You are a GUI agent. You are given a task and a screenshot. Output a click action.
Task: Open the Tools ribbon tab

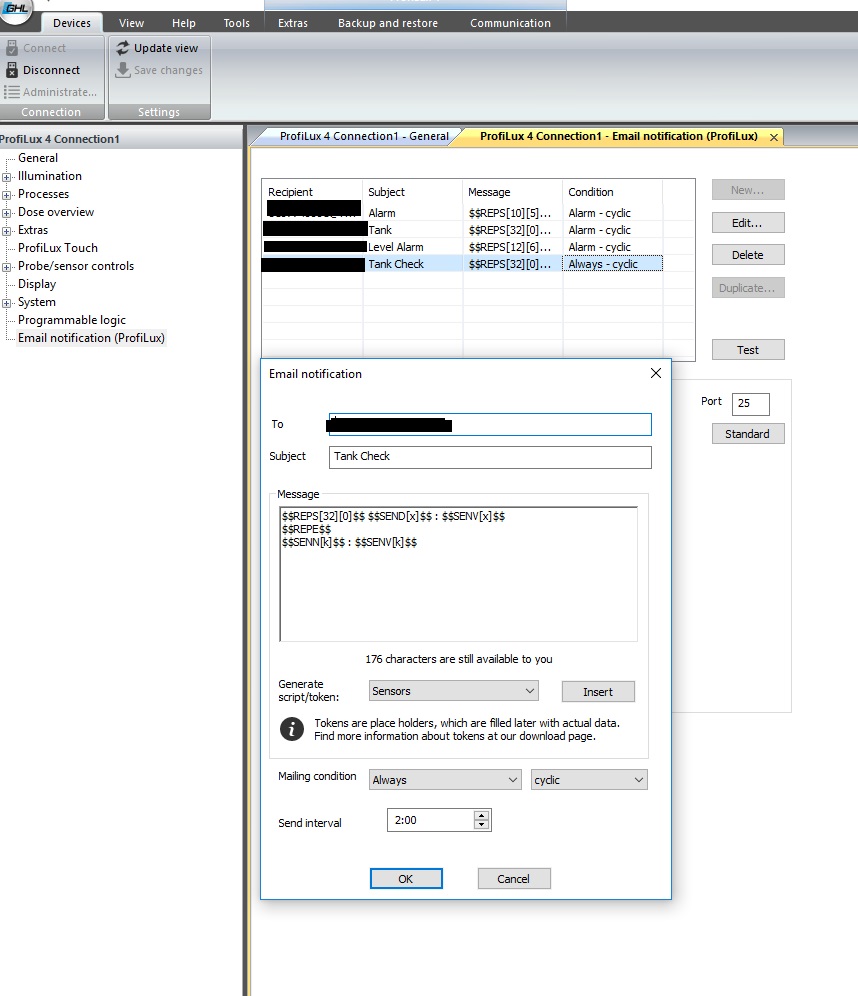coord(236,23)
